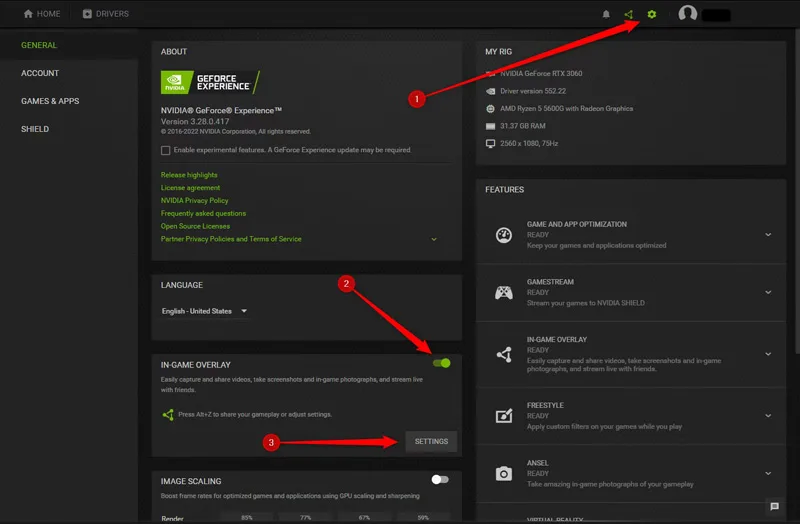
Task: Click the driver icon beside Driver version 552.22
Action: (x=490, y=91)
